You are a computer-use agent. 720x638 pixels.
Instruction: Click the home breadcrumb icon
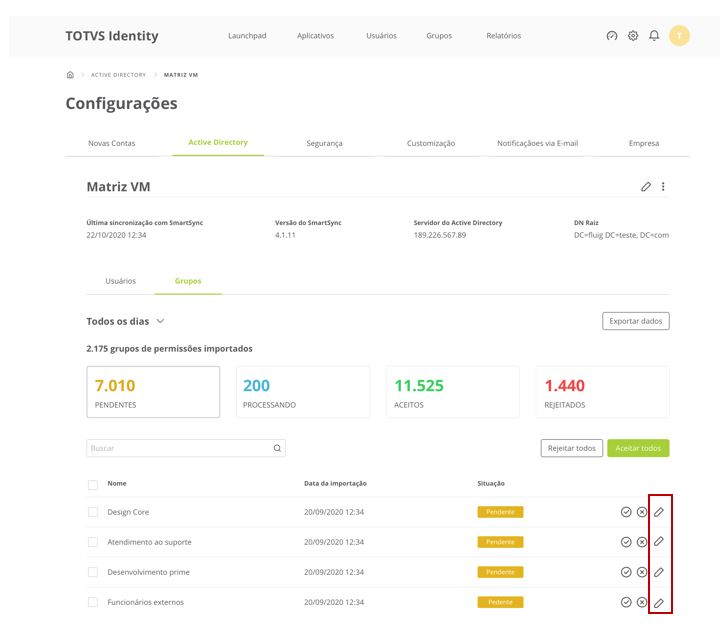[x=70, y=75]
